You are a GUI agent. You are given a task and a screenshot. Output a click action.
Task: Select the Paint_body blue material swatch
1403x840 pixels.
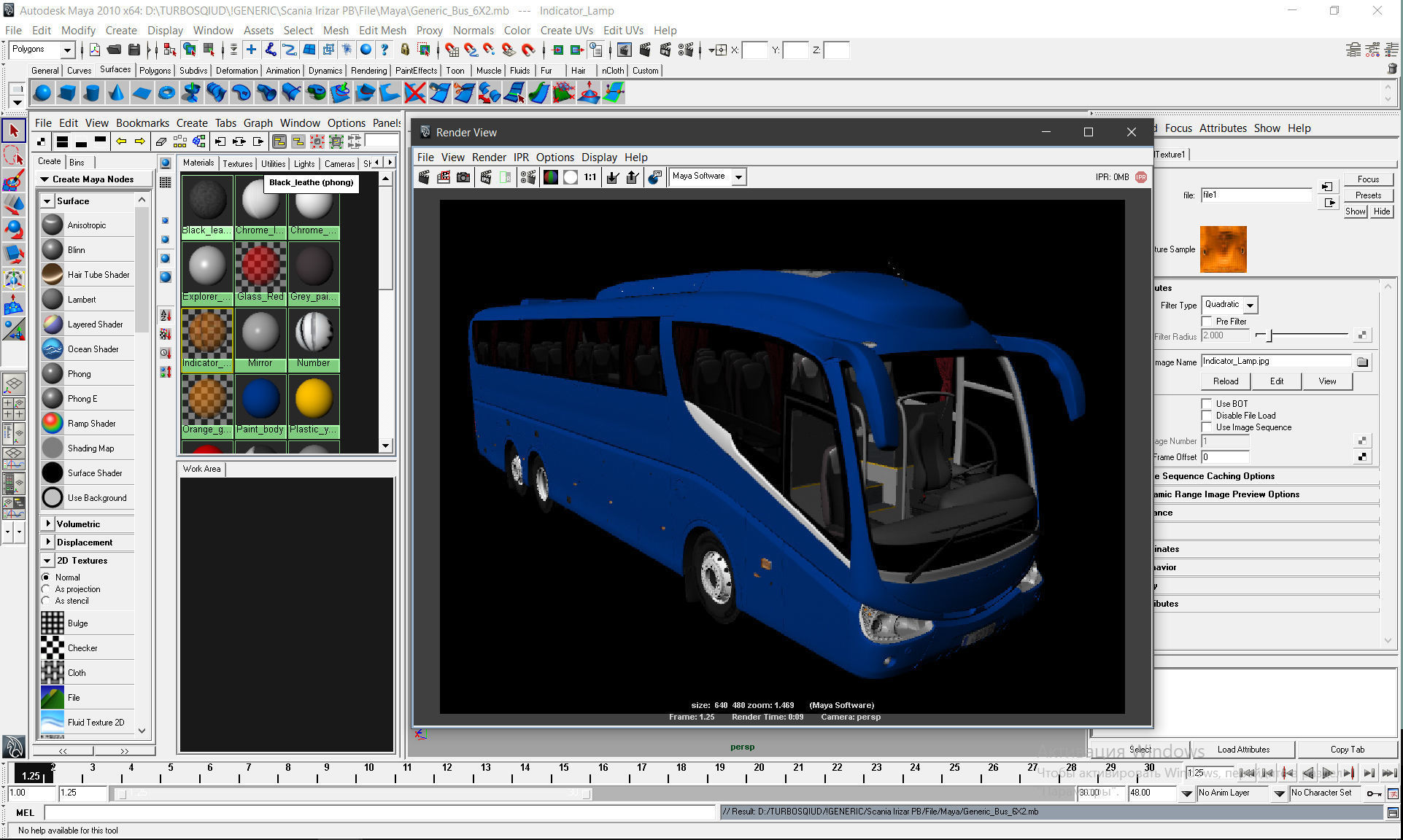tap(260, 400)
